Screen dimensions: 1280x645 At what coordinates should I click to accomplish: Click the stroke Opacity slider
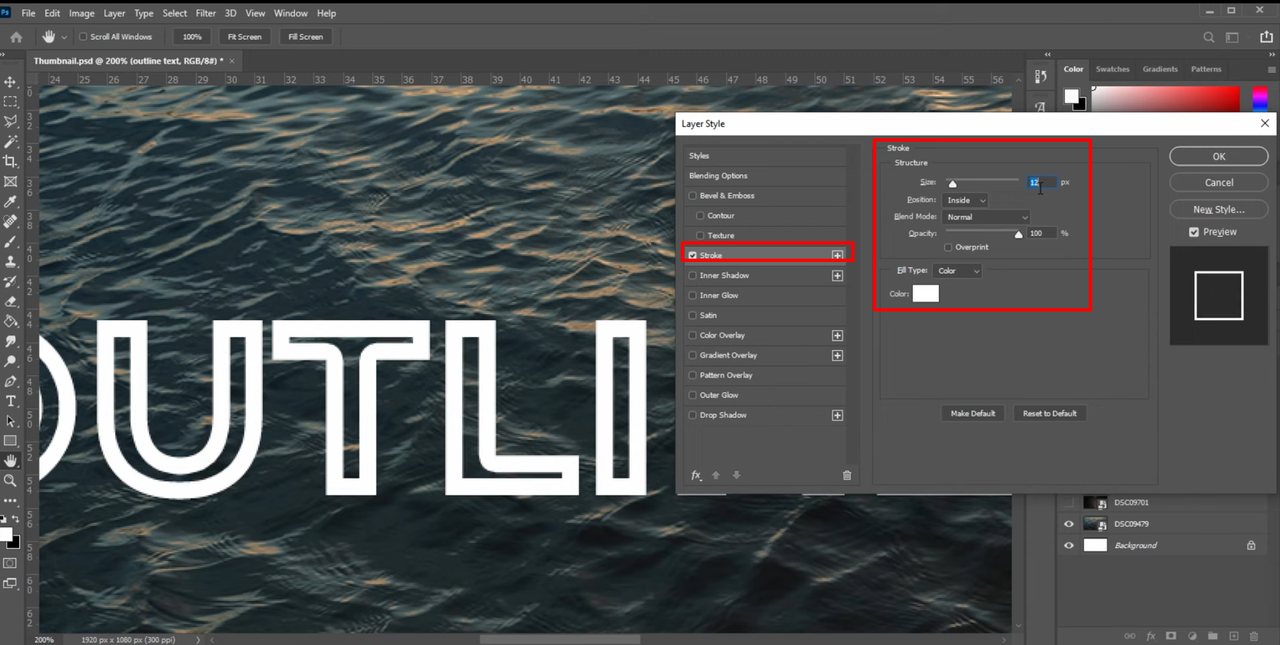coord(983,232)
